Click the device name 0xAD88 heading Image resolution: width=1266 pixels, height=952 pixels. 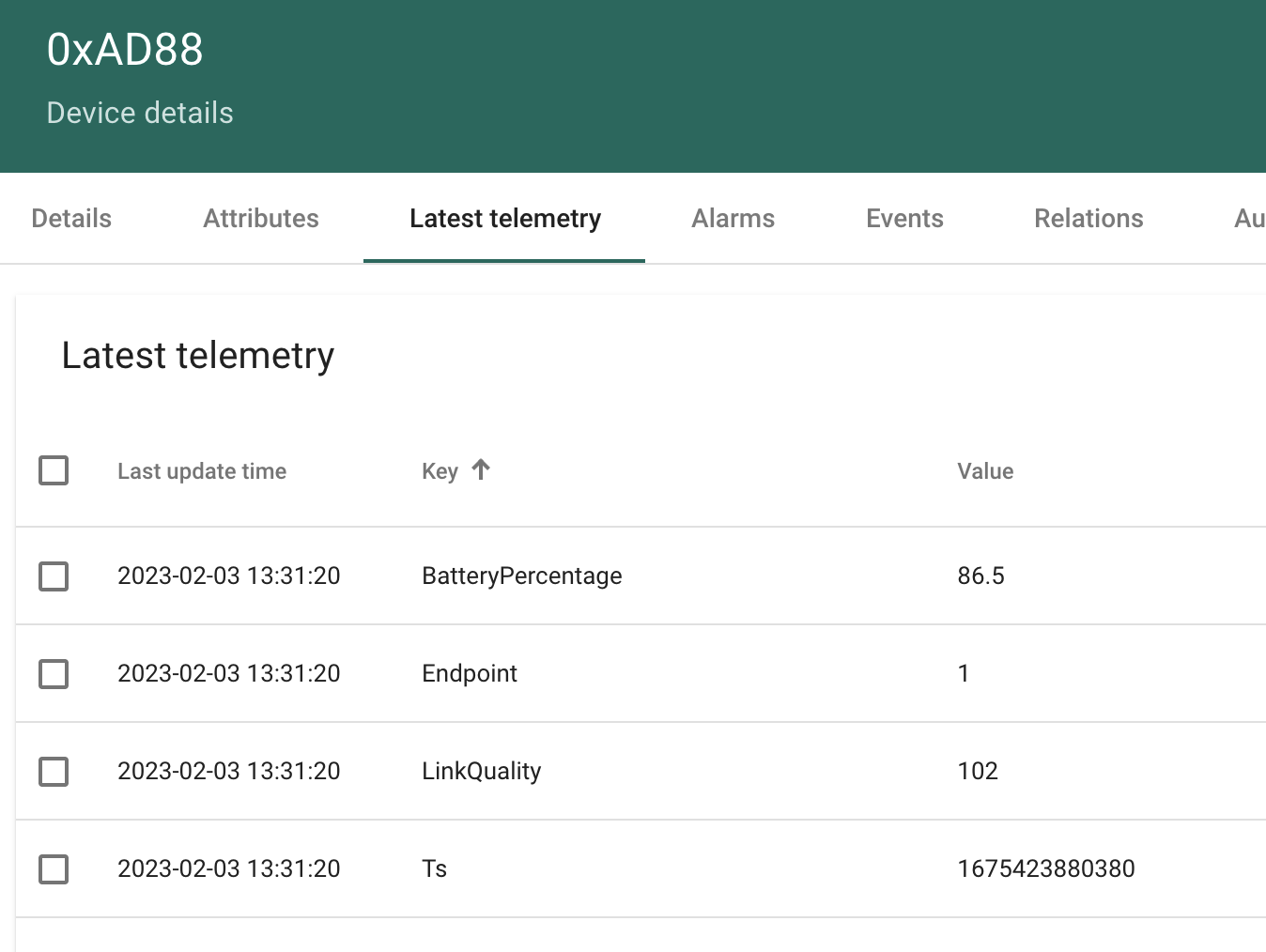coord(125,50)
